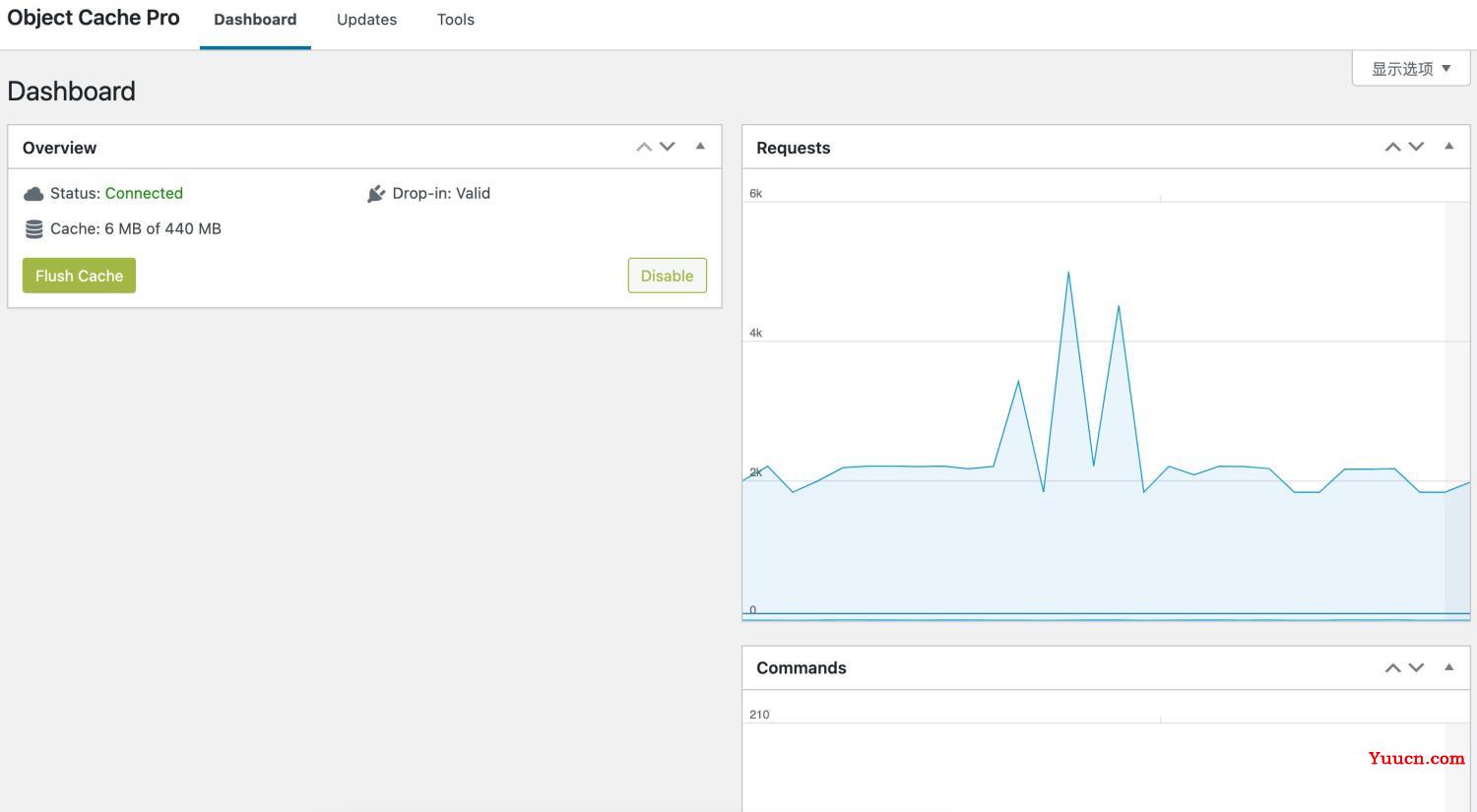The width and height of the screenshot is (1477, 812).
Task: Click the Drop-in: Valid text
Action: (x=441, y=193)
